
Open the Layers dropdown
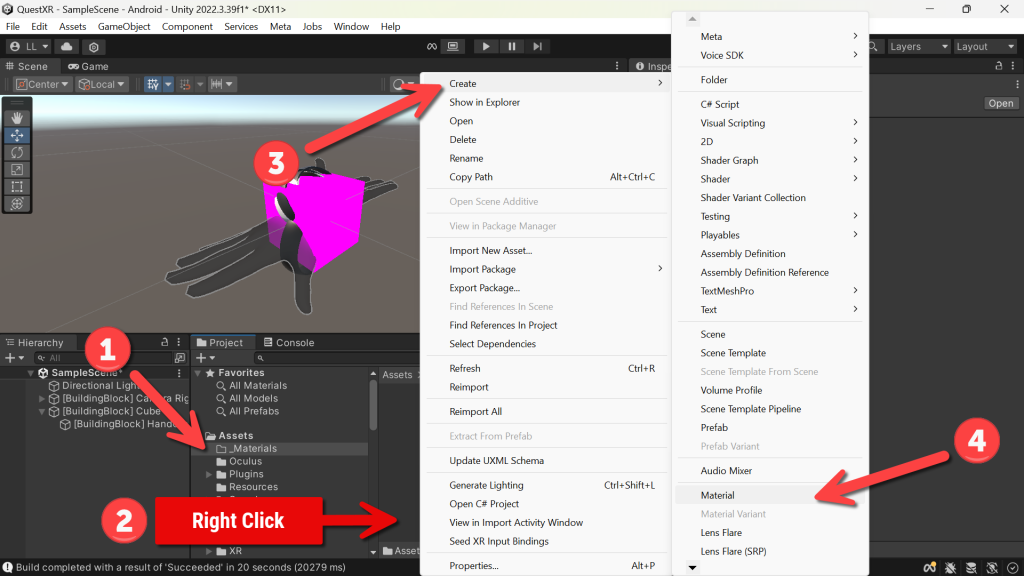click(x=918, y=46)
